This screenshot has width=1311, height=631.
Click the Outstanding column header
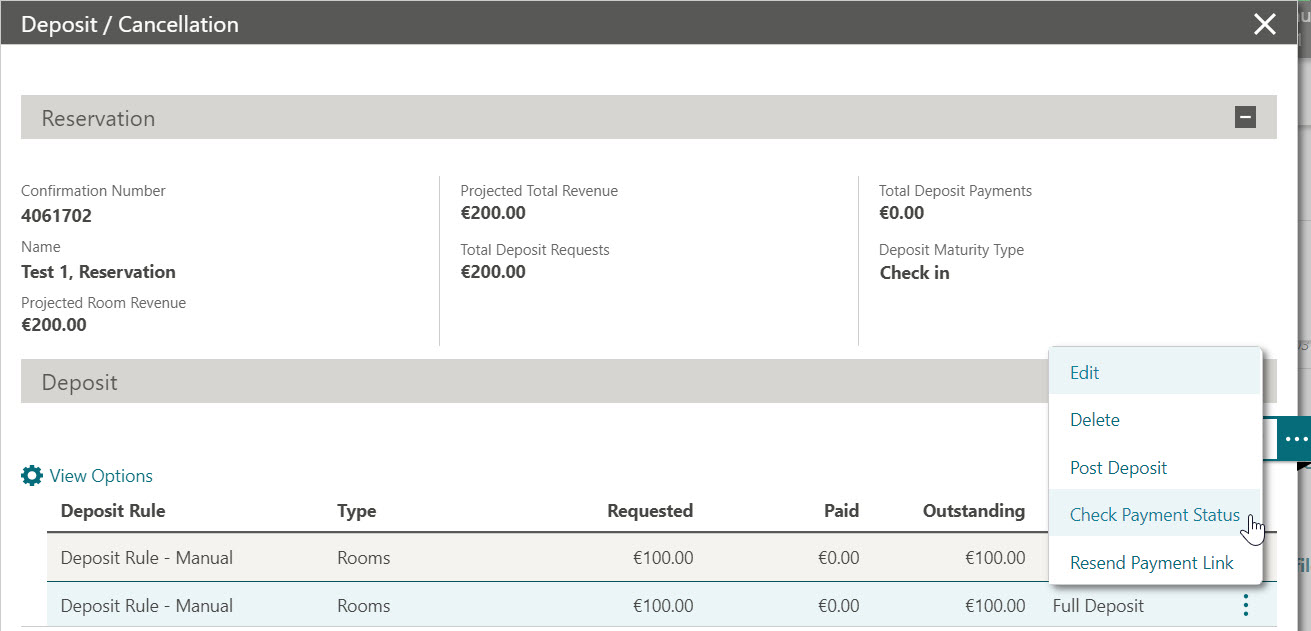(x=974, y=510)
